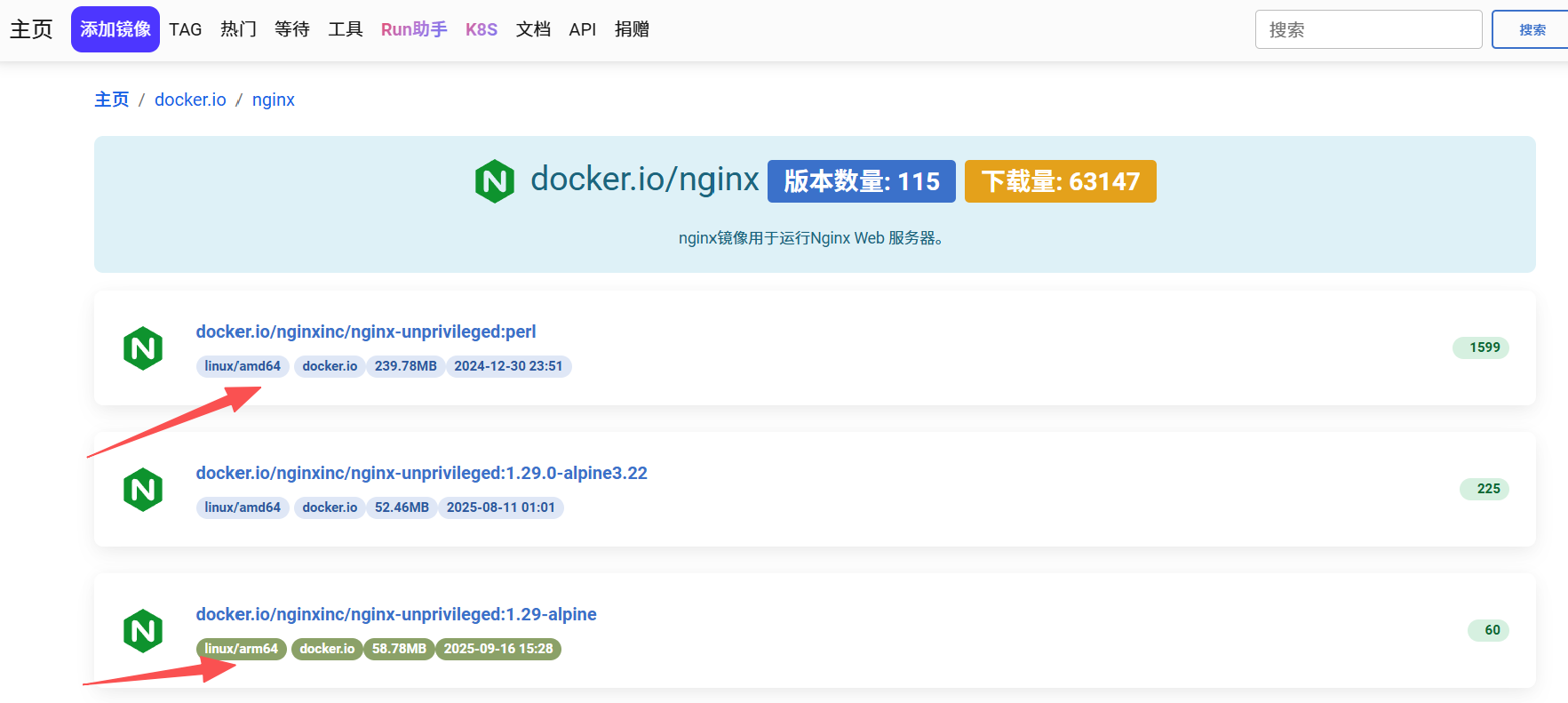This screenshot has width=1568, height=703.
Task: Click the 60 download count badge
Action: [x=1489, y=630]
